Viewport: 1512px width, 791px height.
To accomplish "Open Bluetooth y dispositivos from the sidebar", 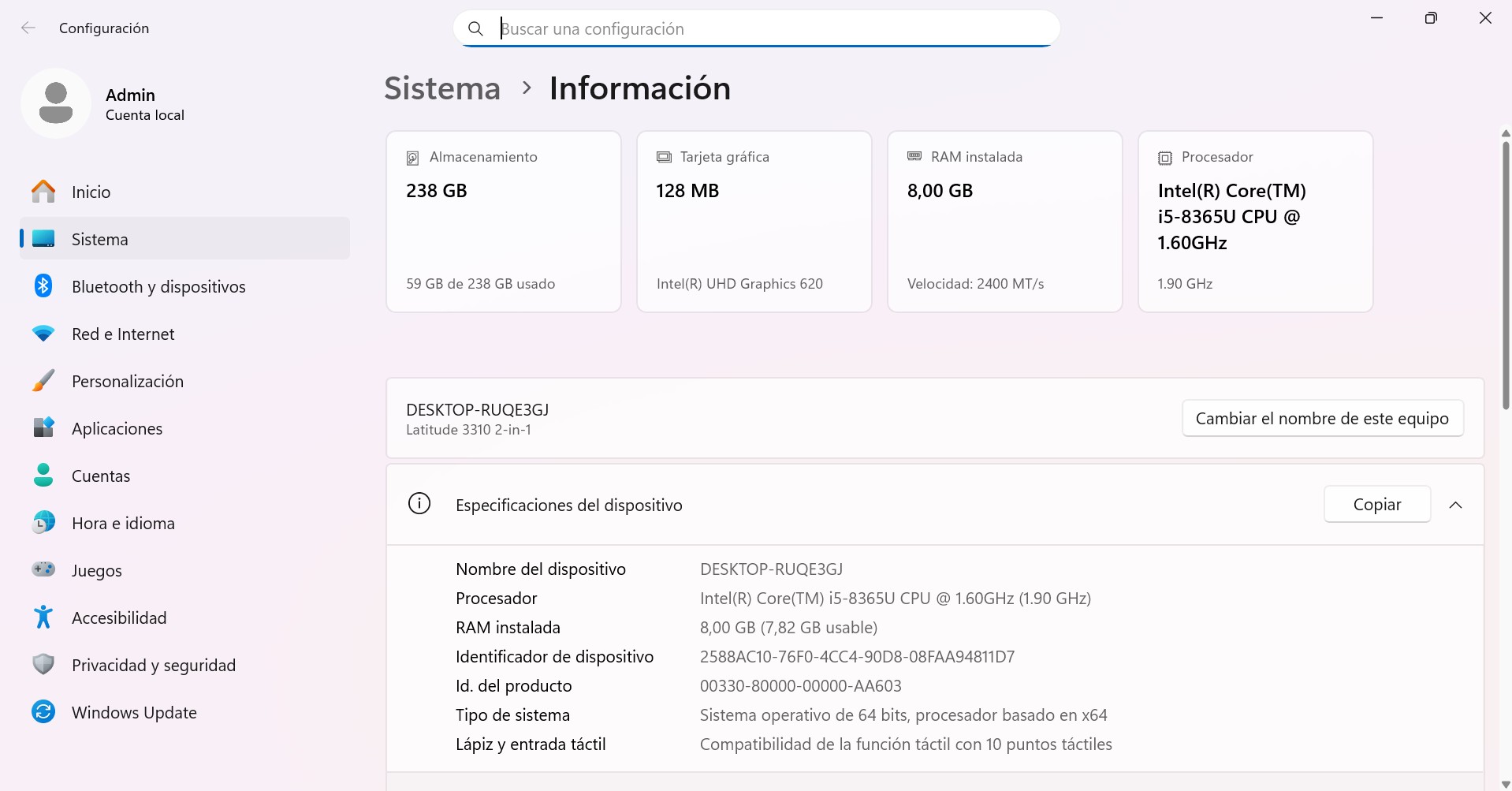I will (x=158, y=286).
